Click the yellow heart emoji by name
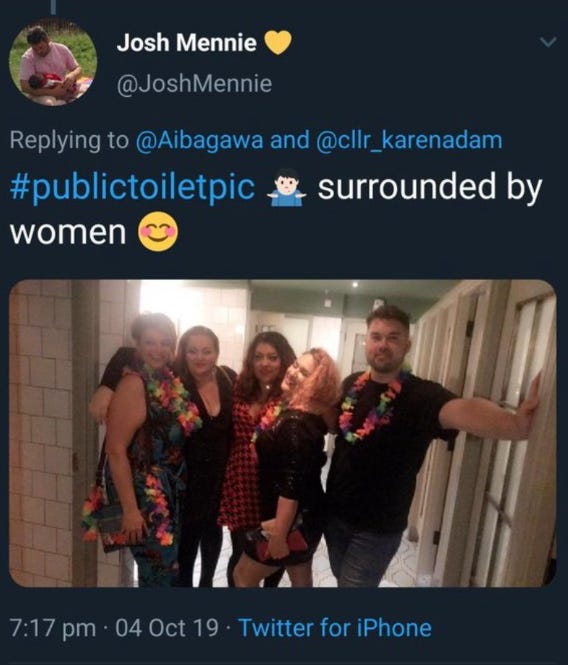 278,42
